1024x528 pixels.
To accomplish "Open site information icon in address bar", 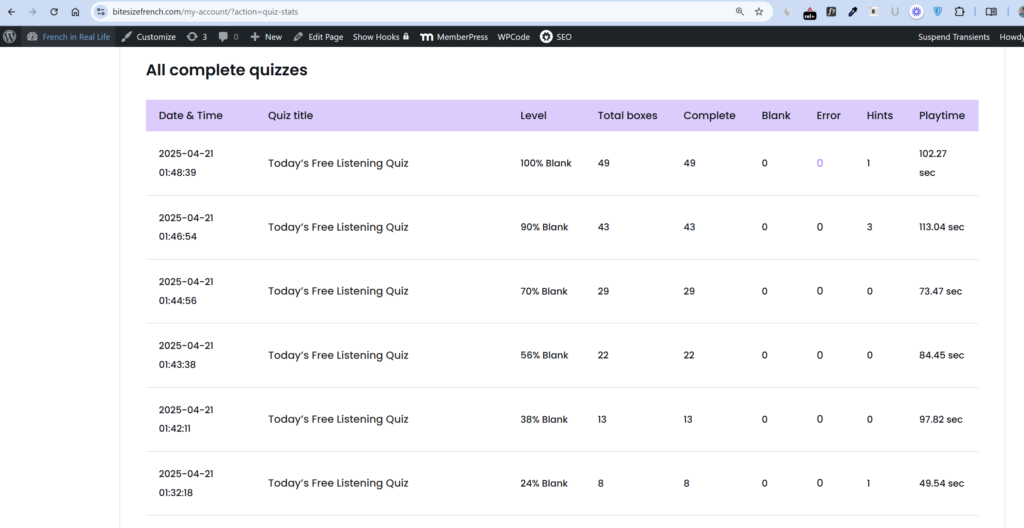I will 101,12.
